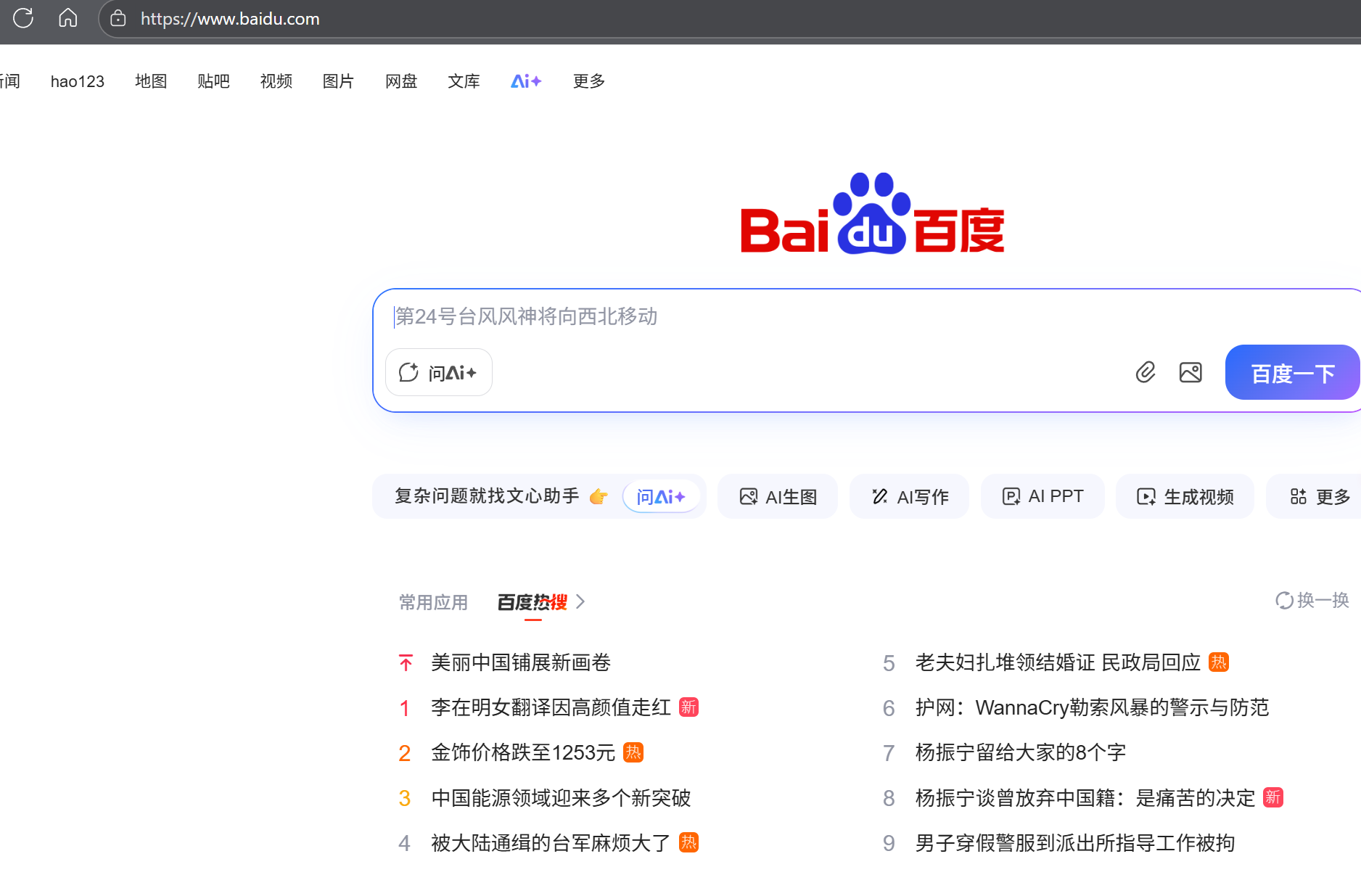Click the pinned-top arrow icon beside 美丽中国
The width and height of the screenshot is (1361, 896).
(406, 662)
